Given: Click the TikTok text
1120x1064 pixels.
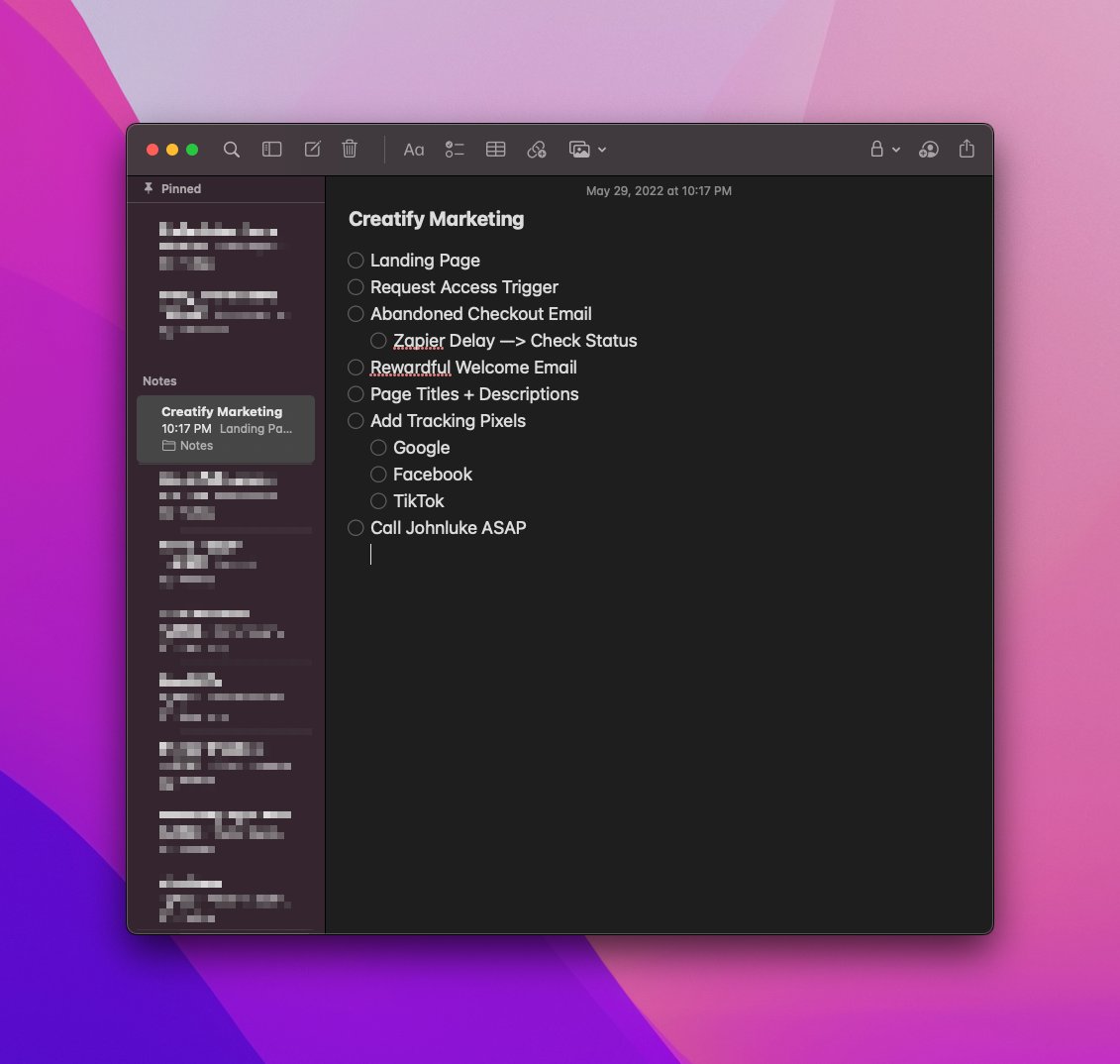Looking at the screenshot, I should click(x=419, y=501).
